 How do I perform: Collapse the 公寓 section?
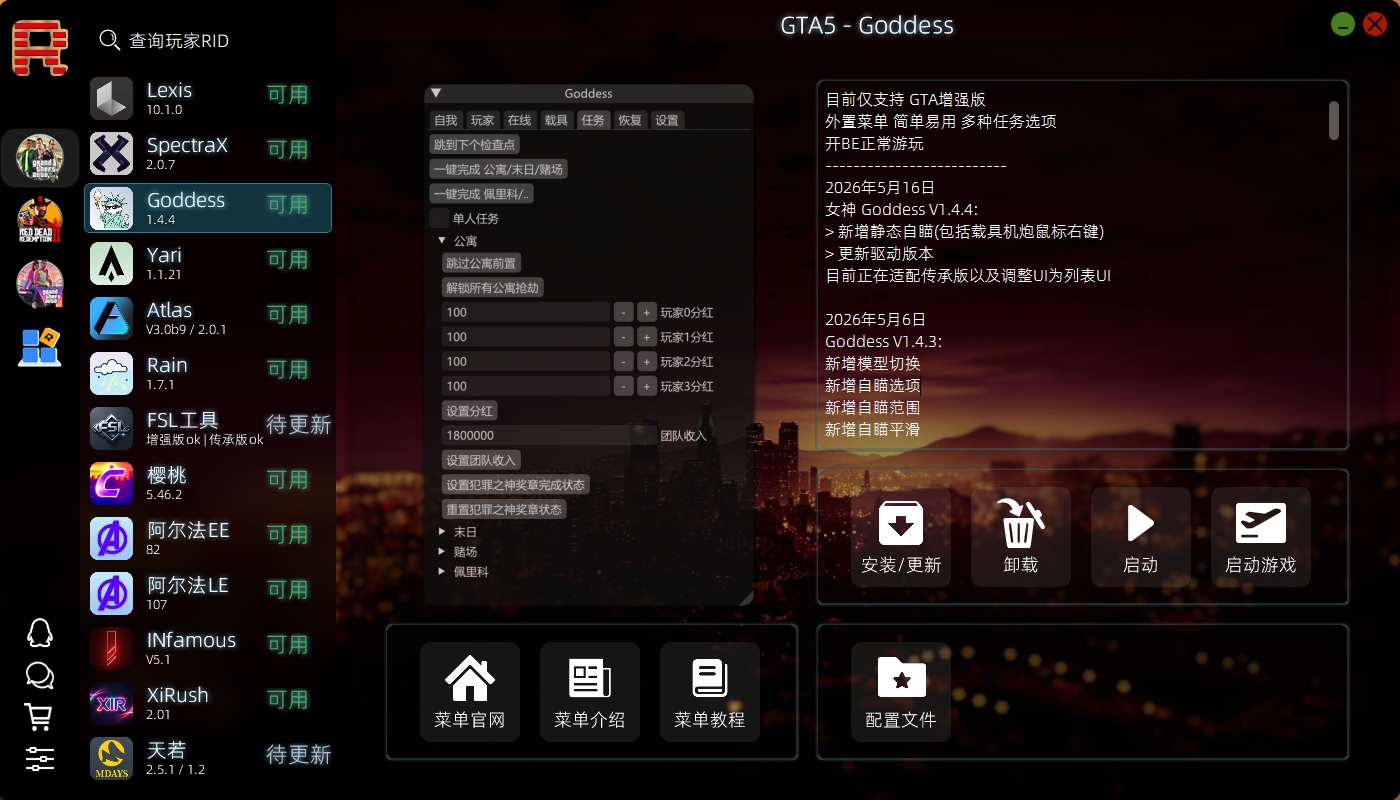click(x=442, y=241)
